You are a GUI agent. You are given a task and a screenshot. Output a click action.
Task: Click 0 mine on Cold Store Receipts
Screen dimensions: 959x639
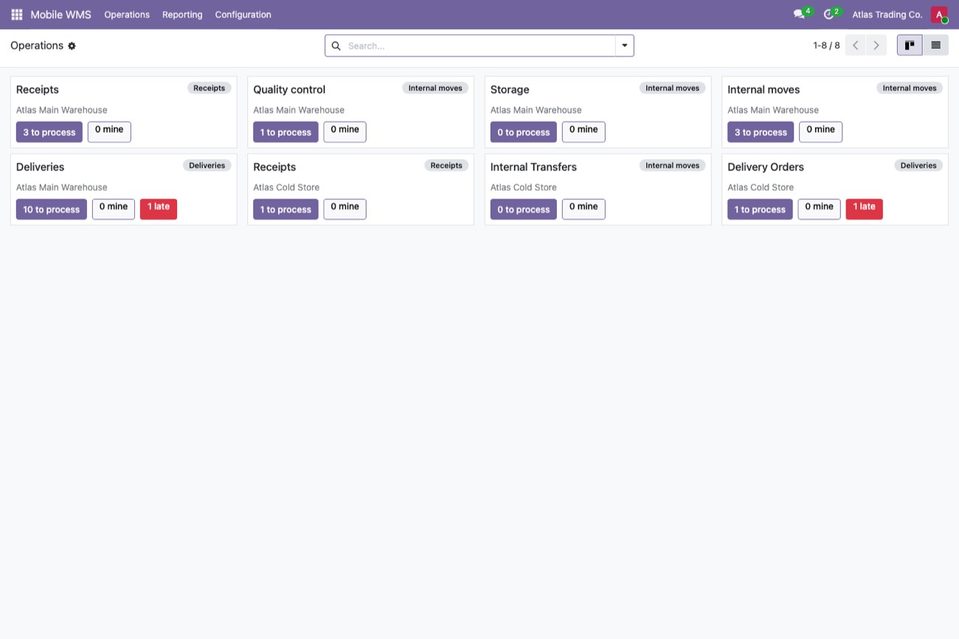(345, 209)
